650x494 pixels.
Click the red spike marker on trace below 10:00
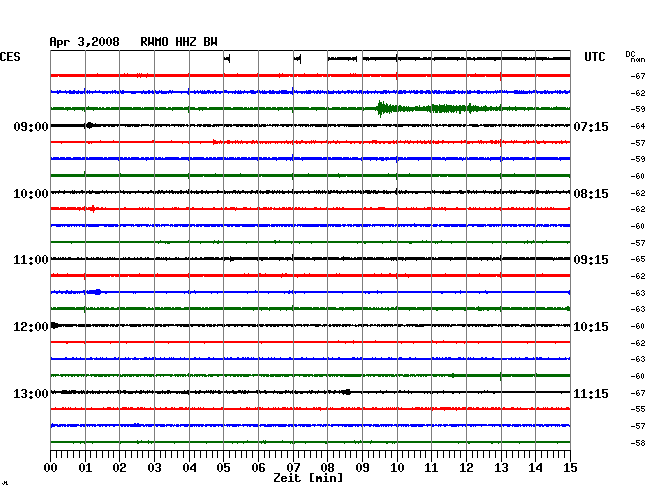(93, 208)
